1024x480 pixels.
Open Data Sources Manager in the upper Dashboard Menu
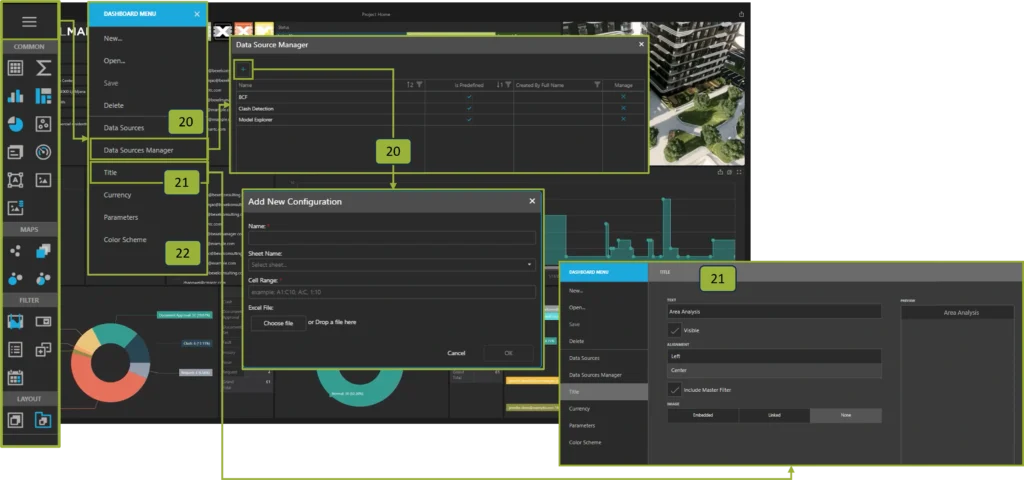pyautogui.click(x=148, y=150)
